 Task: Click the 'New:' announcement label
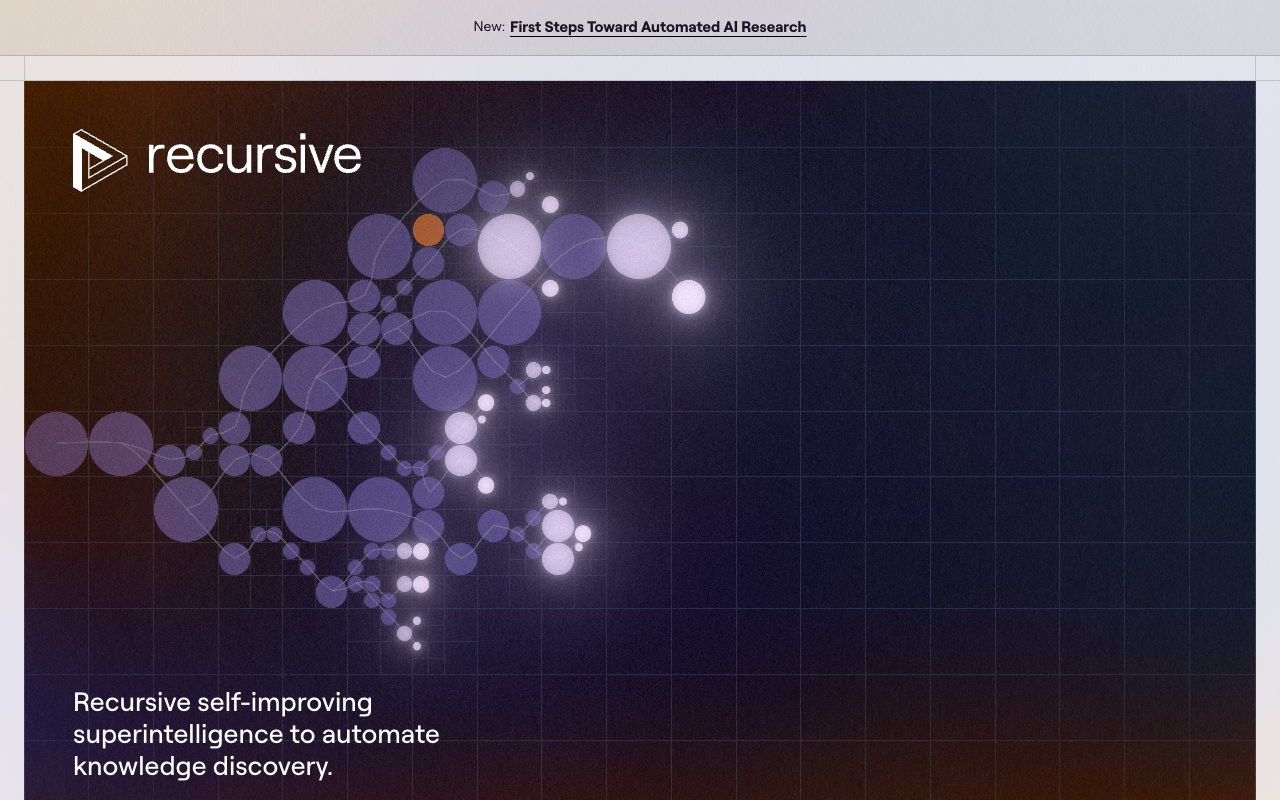(489, 27)
